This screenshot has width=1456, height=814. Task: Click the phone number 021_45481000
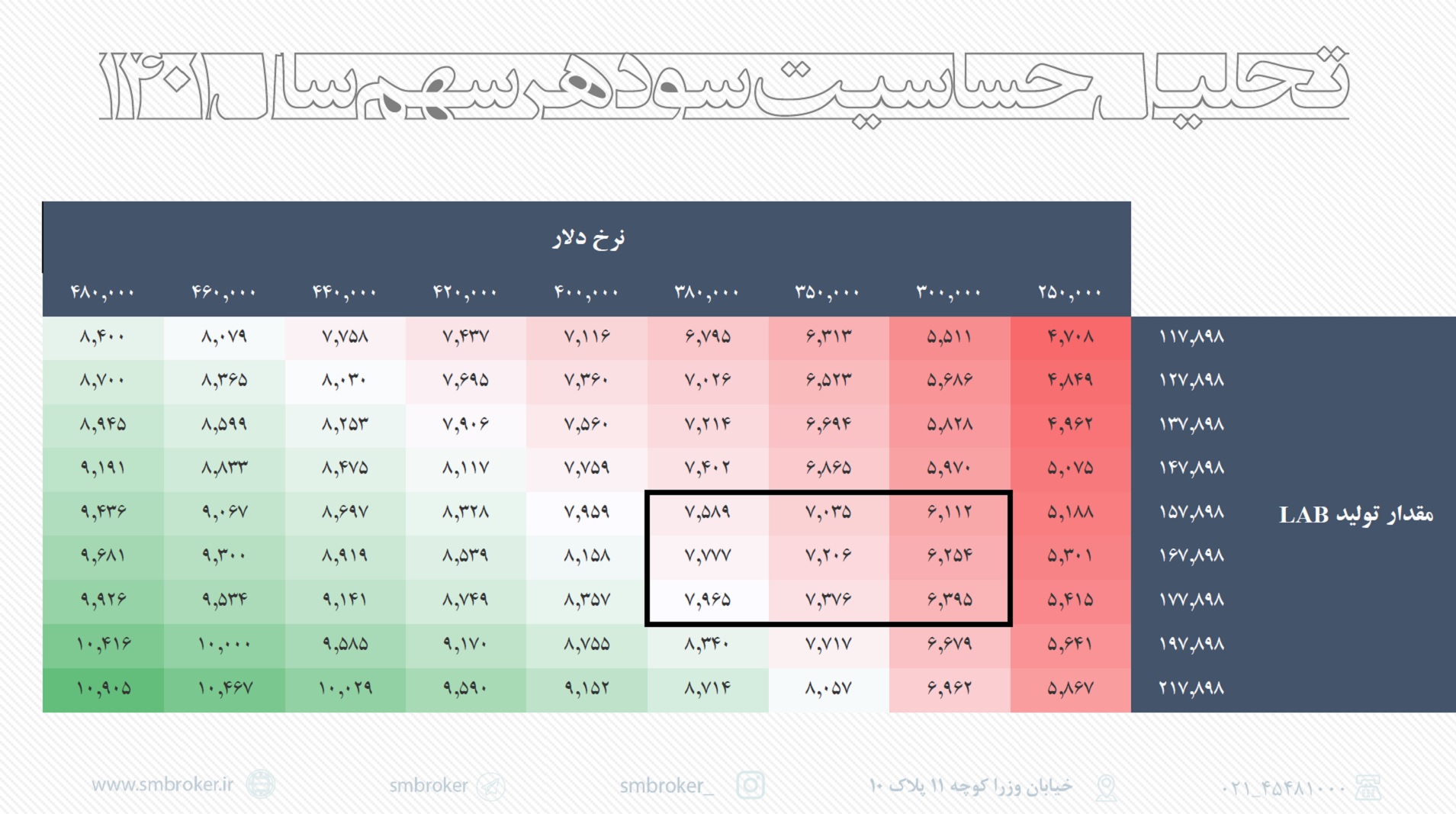tap(1282, 788)
